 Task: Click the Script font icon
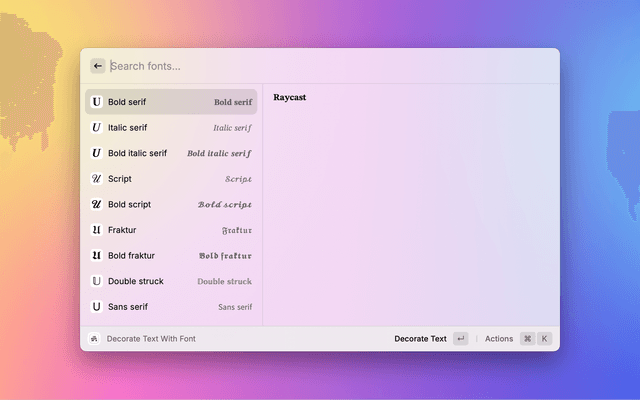(96, 179)
